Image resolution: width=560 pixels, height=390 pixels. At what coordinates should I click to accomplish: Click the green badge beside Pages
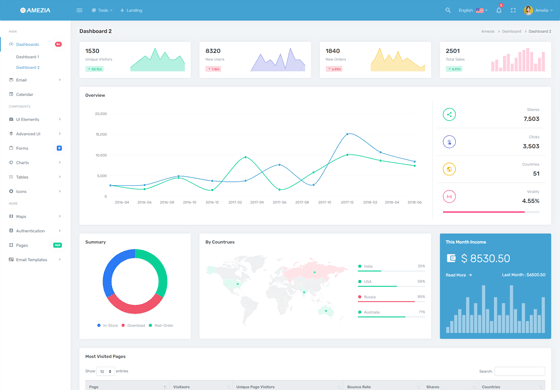(57, 245)
